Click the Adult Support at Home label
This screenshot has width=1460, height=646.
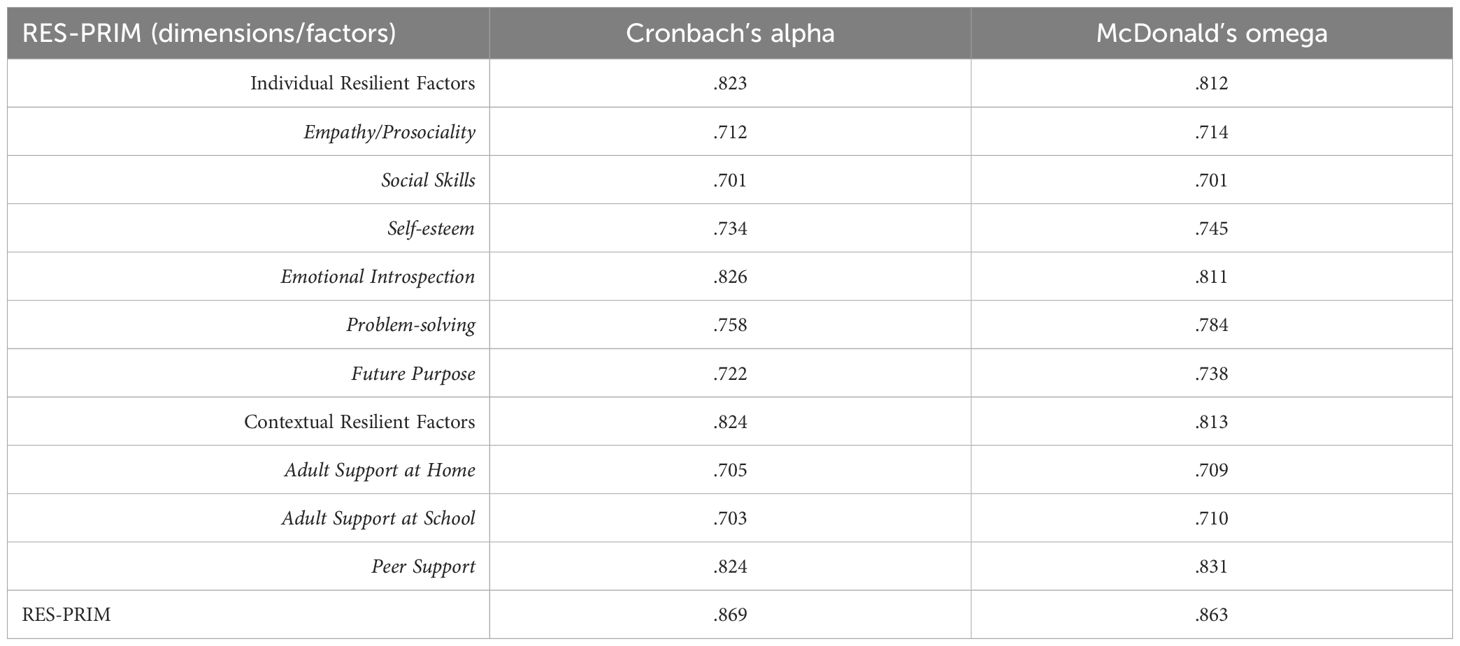point(379,470)
